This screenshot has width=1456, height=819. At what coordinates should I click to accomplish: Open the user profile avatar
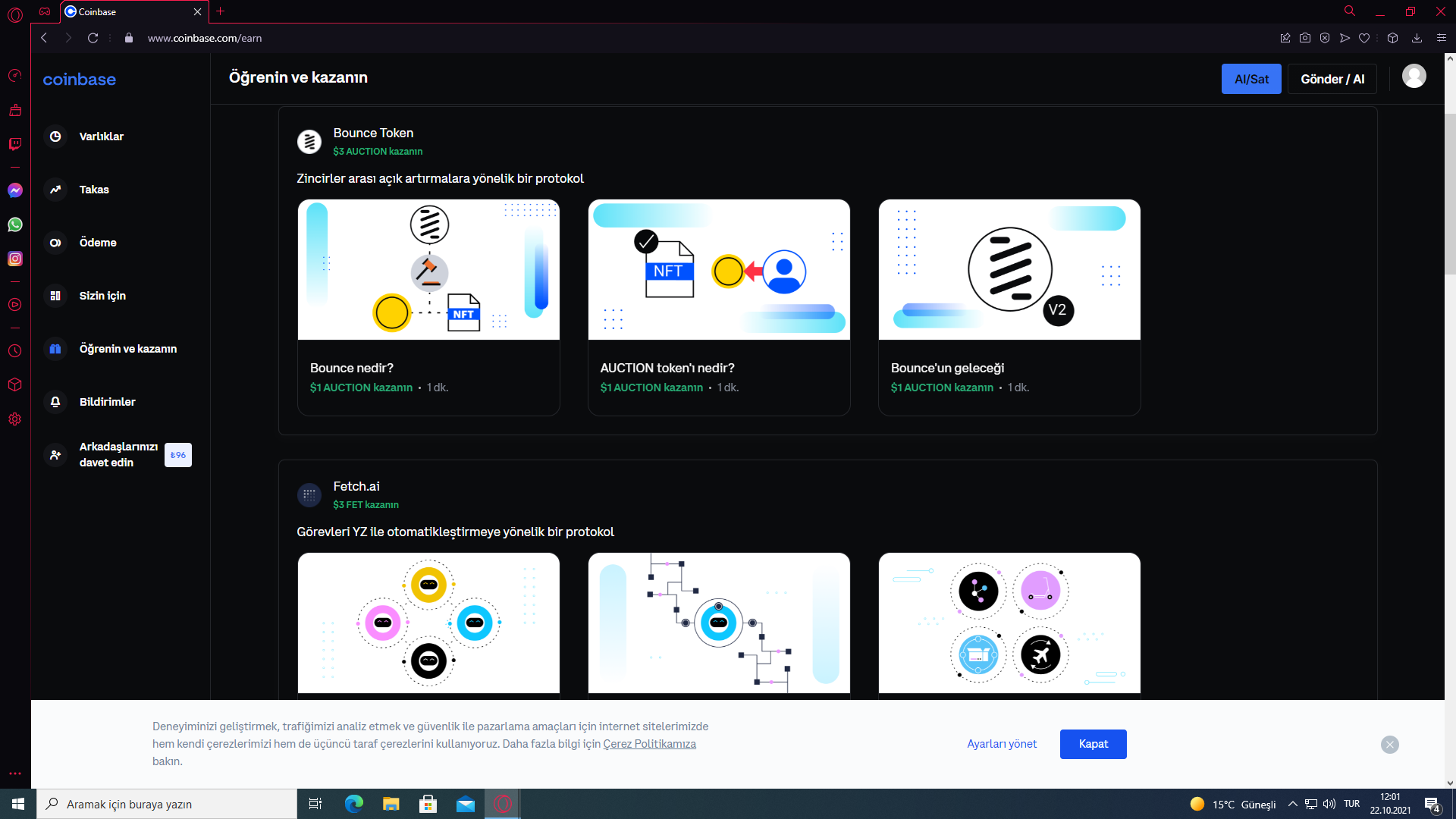(1414, 76)
